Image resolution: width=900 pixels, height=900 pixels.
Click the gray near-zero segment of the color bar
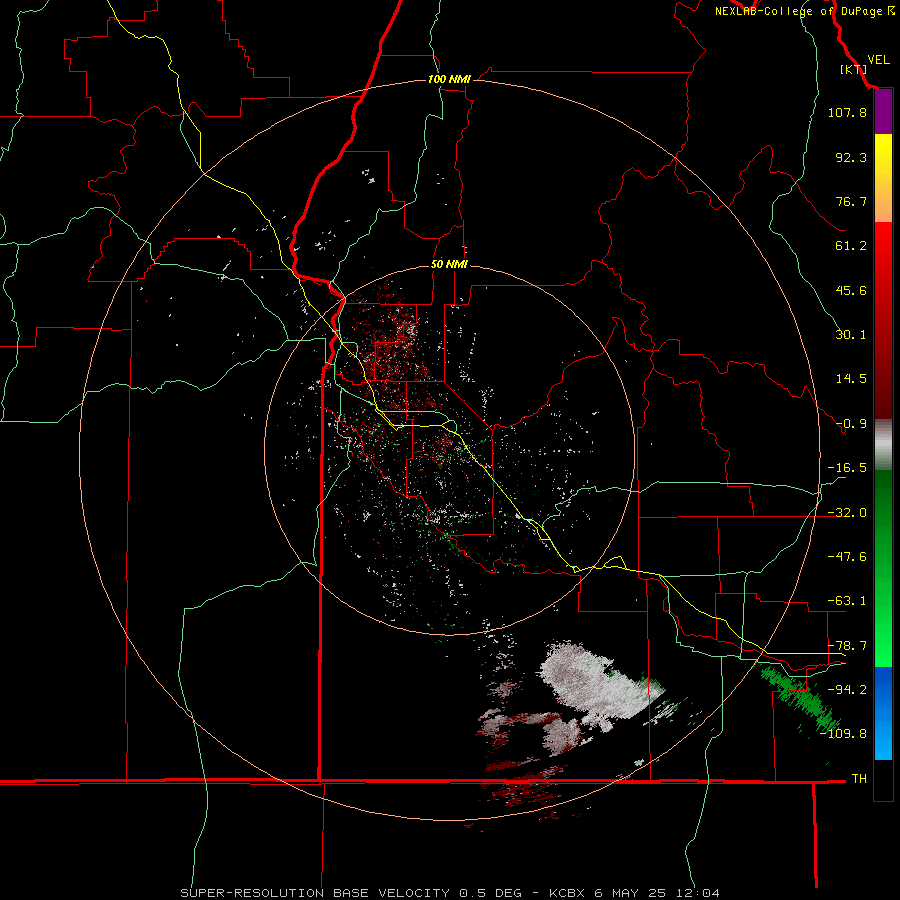click(x=883, y=445)
